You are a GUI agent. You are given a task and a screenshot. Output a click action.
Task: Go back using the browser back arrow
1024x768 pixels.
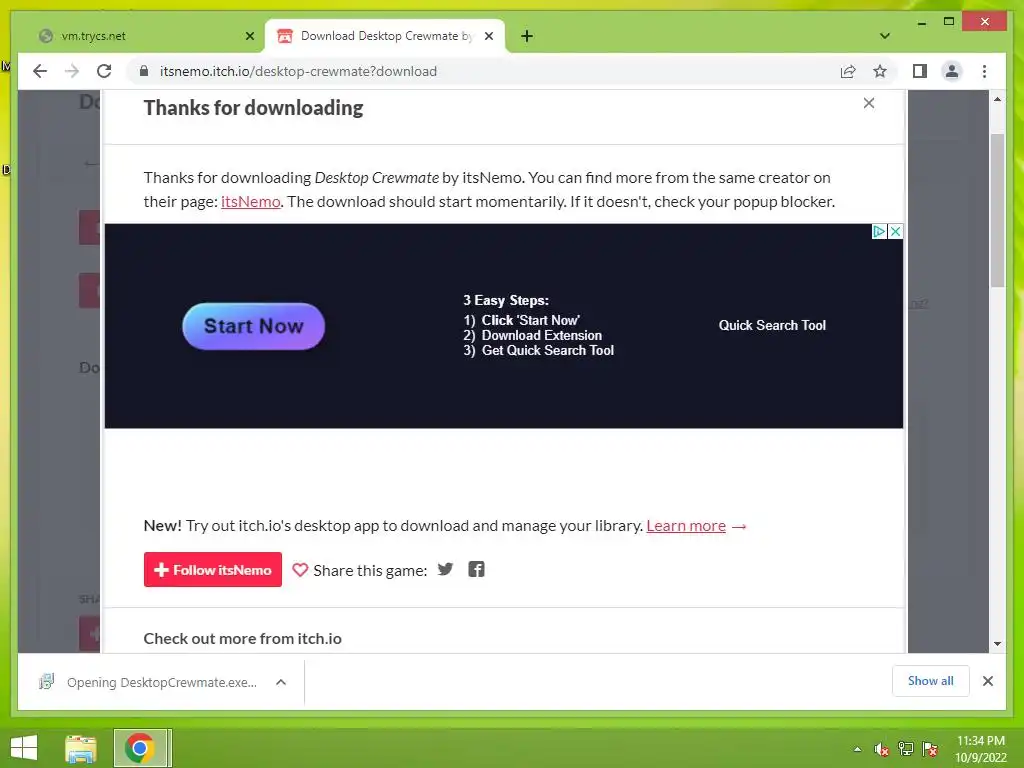40,71
